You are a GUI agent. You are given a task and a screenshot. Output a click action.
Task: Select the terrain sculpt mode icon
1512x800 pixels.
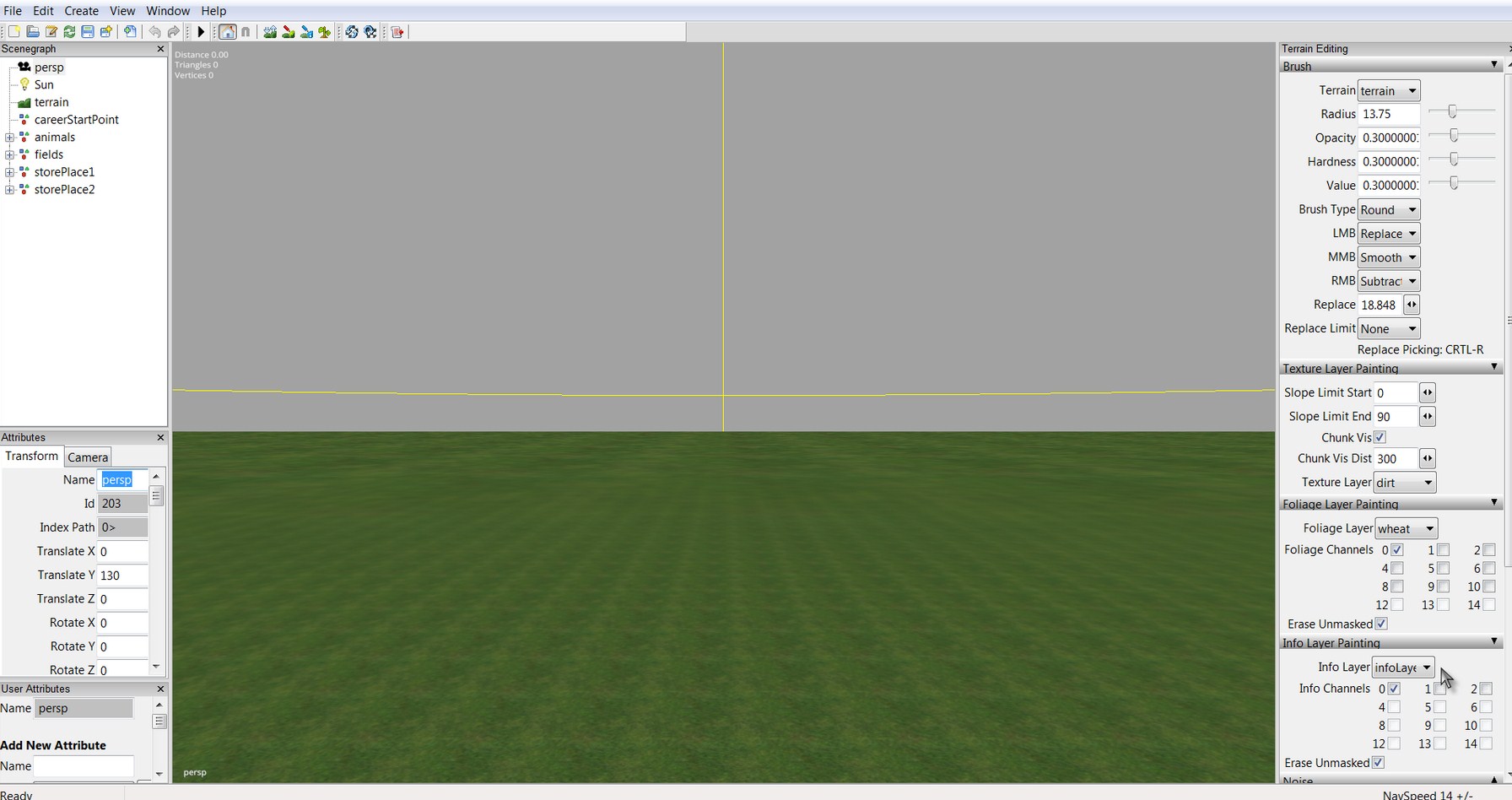click(x=270, y=32)
